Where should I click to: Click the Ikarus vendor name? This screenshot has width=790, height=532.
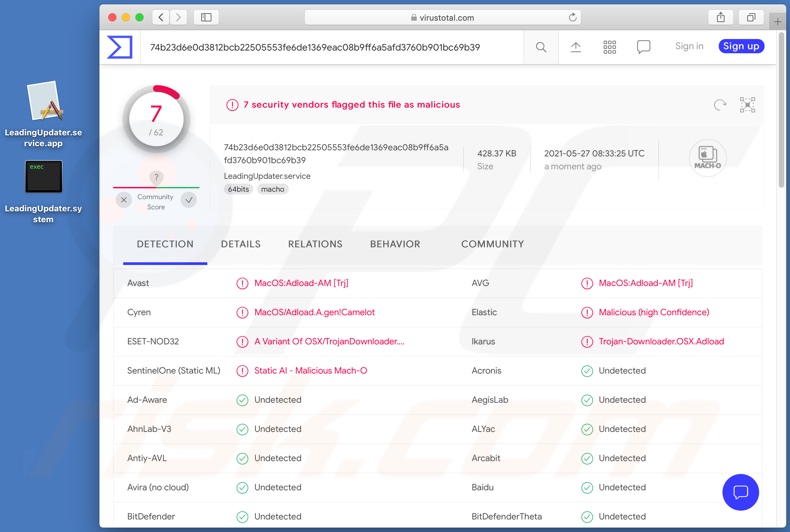pos(483,342)
